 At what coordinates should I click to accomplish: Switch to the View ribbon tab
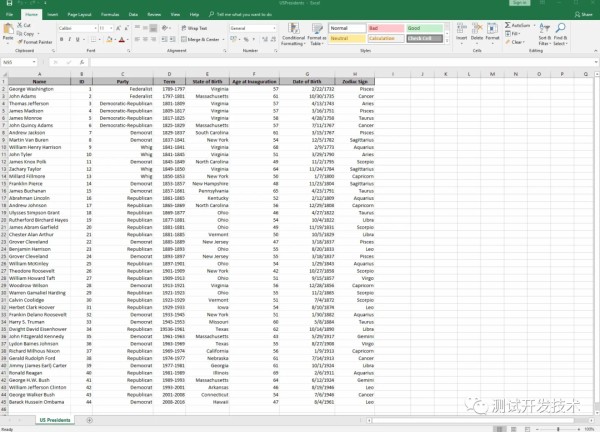pyautogui.click(x=175, y=15)
